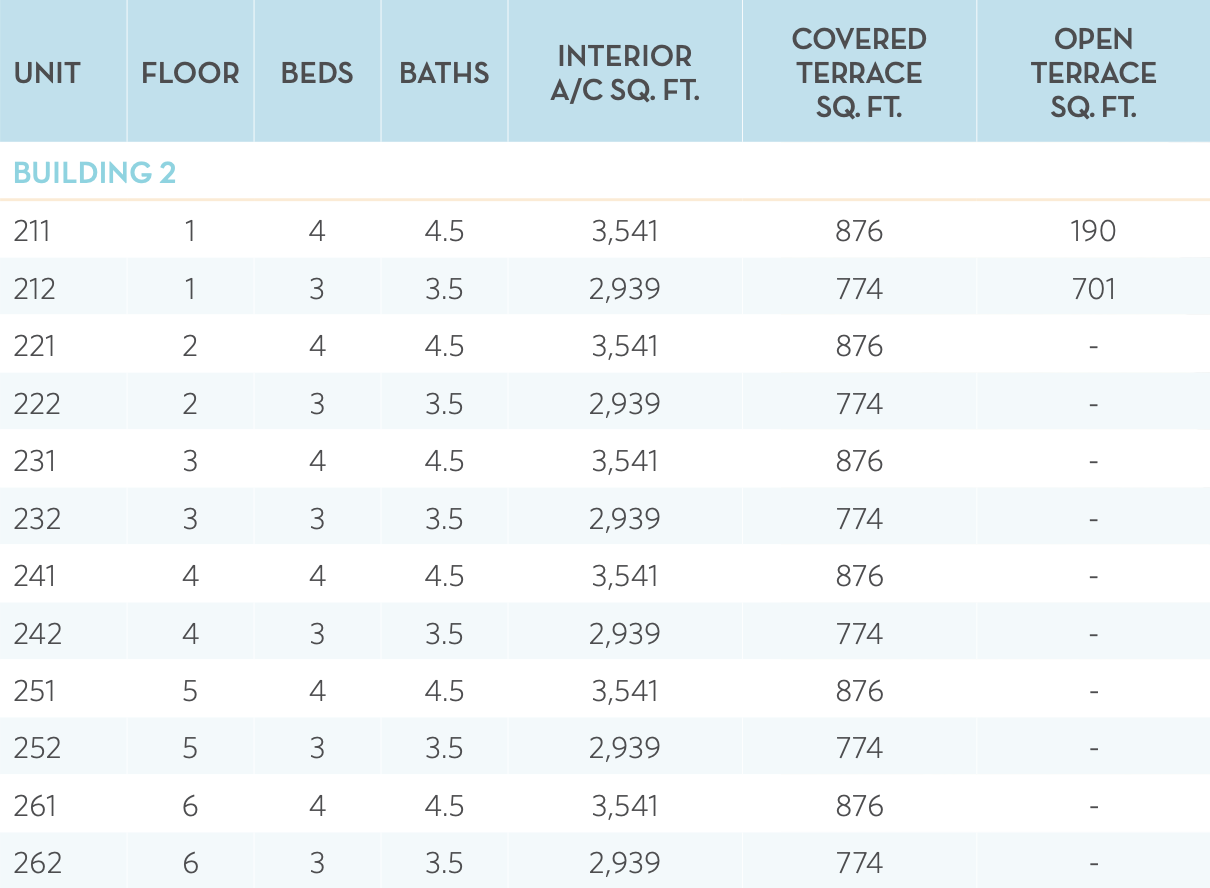Image resolution: width=1210 pixels, height=888 pixels.
Task: Select the open terrace value 190
Action: [1093, 231]
